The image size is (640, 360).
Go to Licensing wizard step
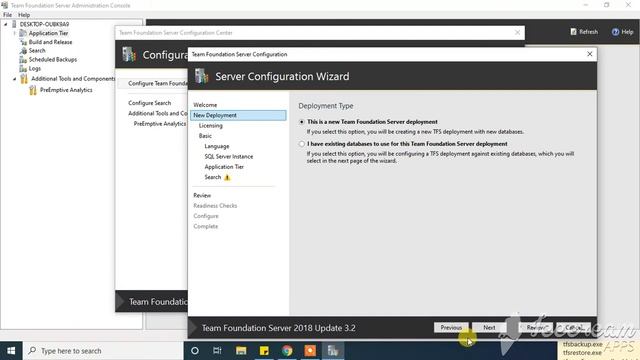coord(211,126)
